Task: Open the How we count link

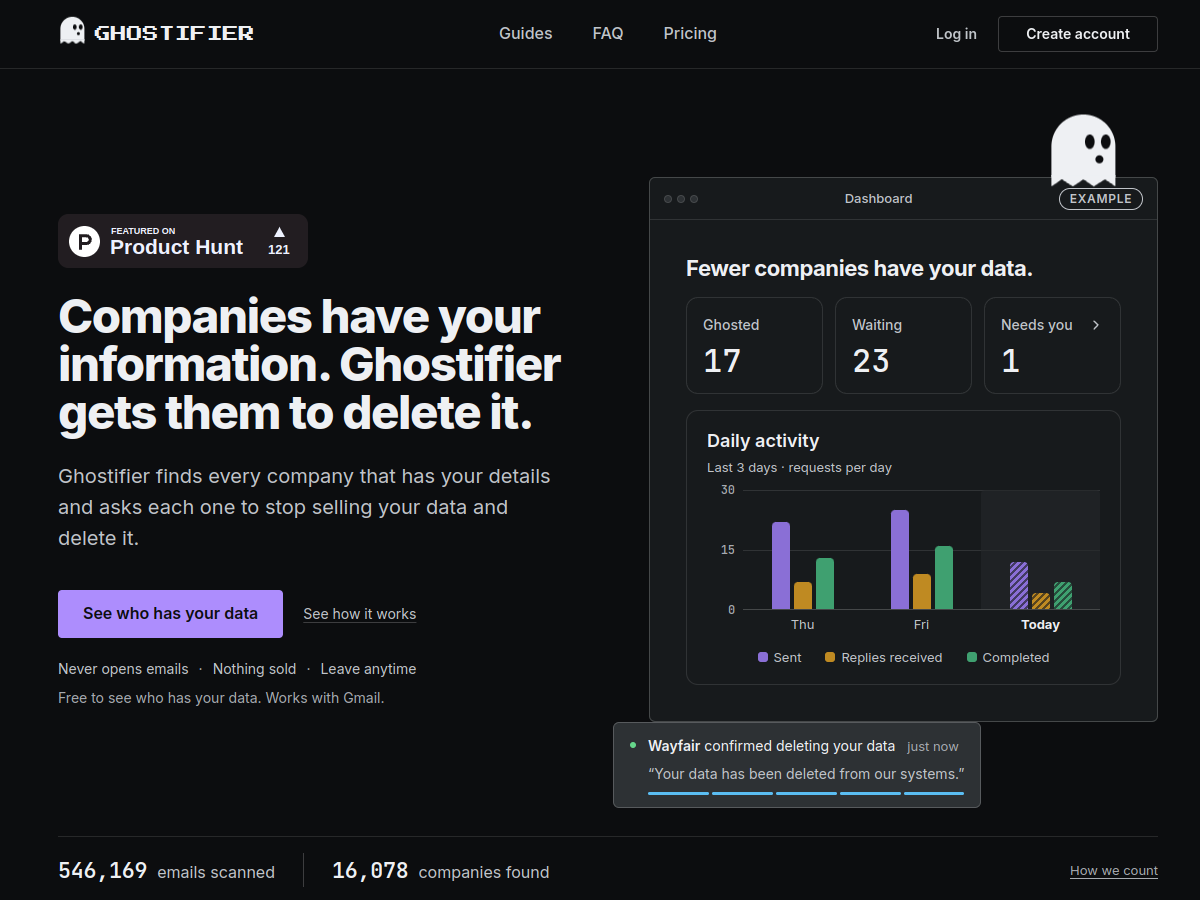Action: pyautogui.click(x=1114, y=871)
